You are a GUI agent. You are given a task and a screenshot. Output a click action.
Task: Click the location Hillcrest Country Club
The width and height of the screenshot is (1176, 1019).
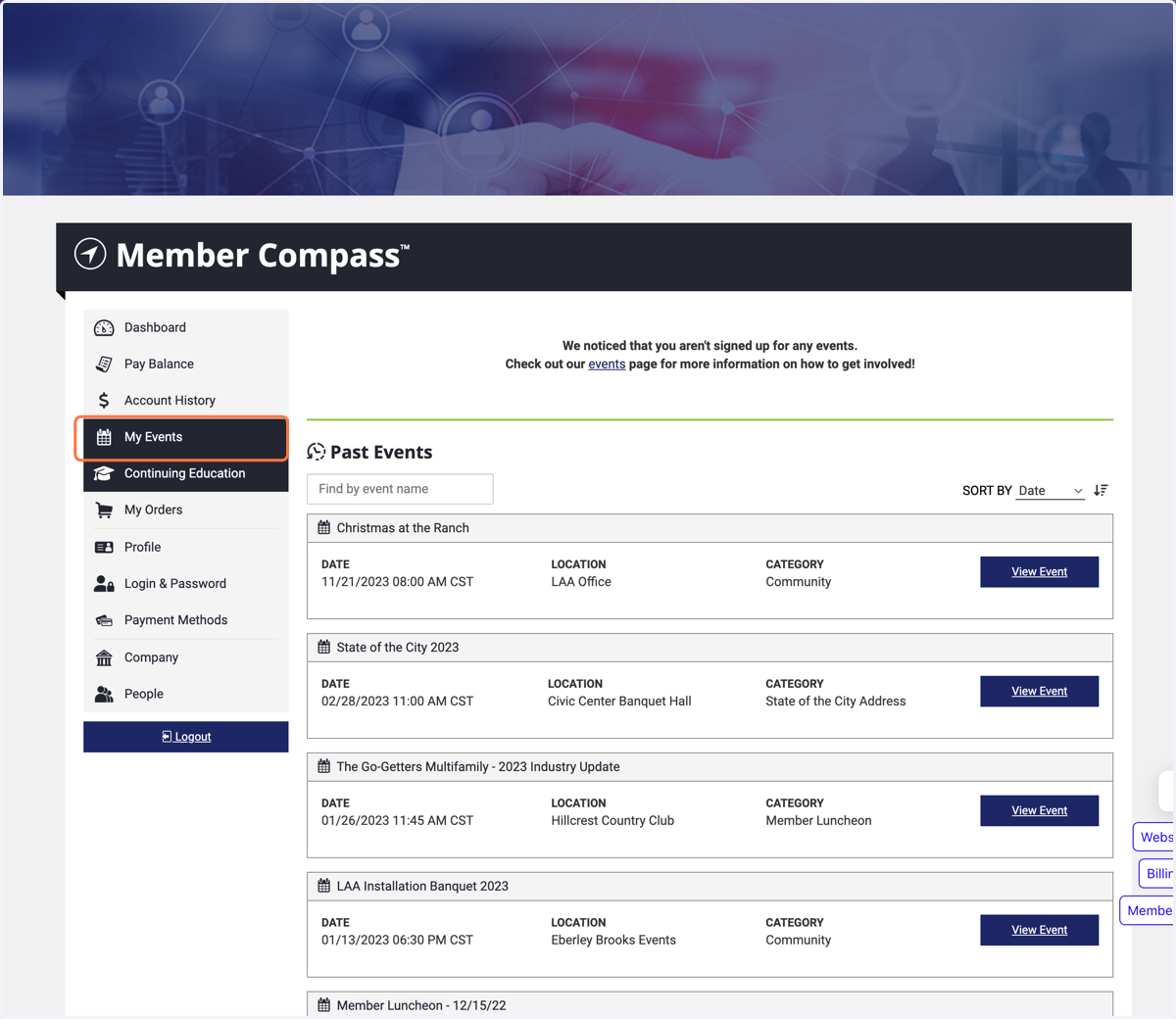pyautogui.click(x=612, y=821)
